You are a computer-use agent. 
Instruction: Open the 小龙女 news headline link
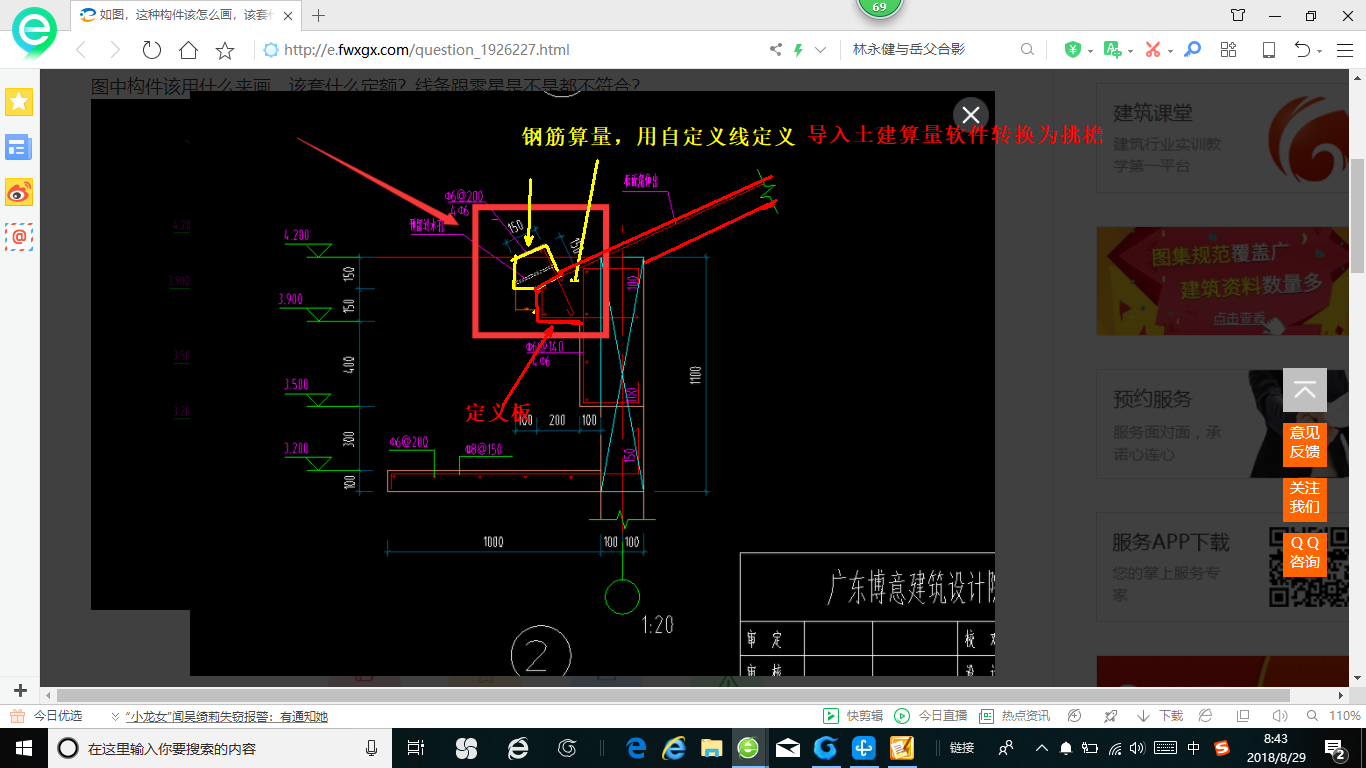pos(227,716)
